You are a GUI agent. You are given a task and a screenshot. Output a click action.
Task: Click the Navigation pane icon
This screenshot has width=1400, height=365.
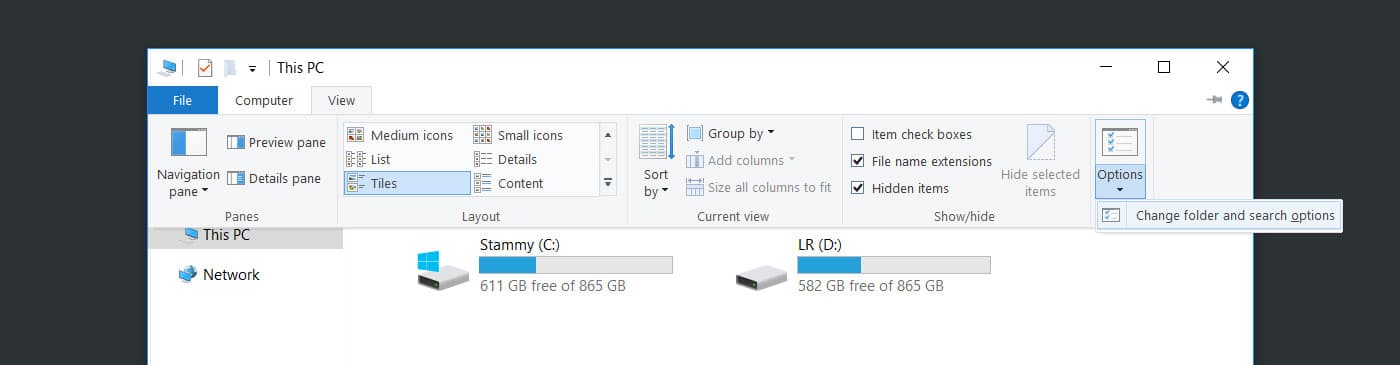[x=188, y=143]
